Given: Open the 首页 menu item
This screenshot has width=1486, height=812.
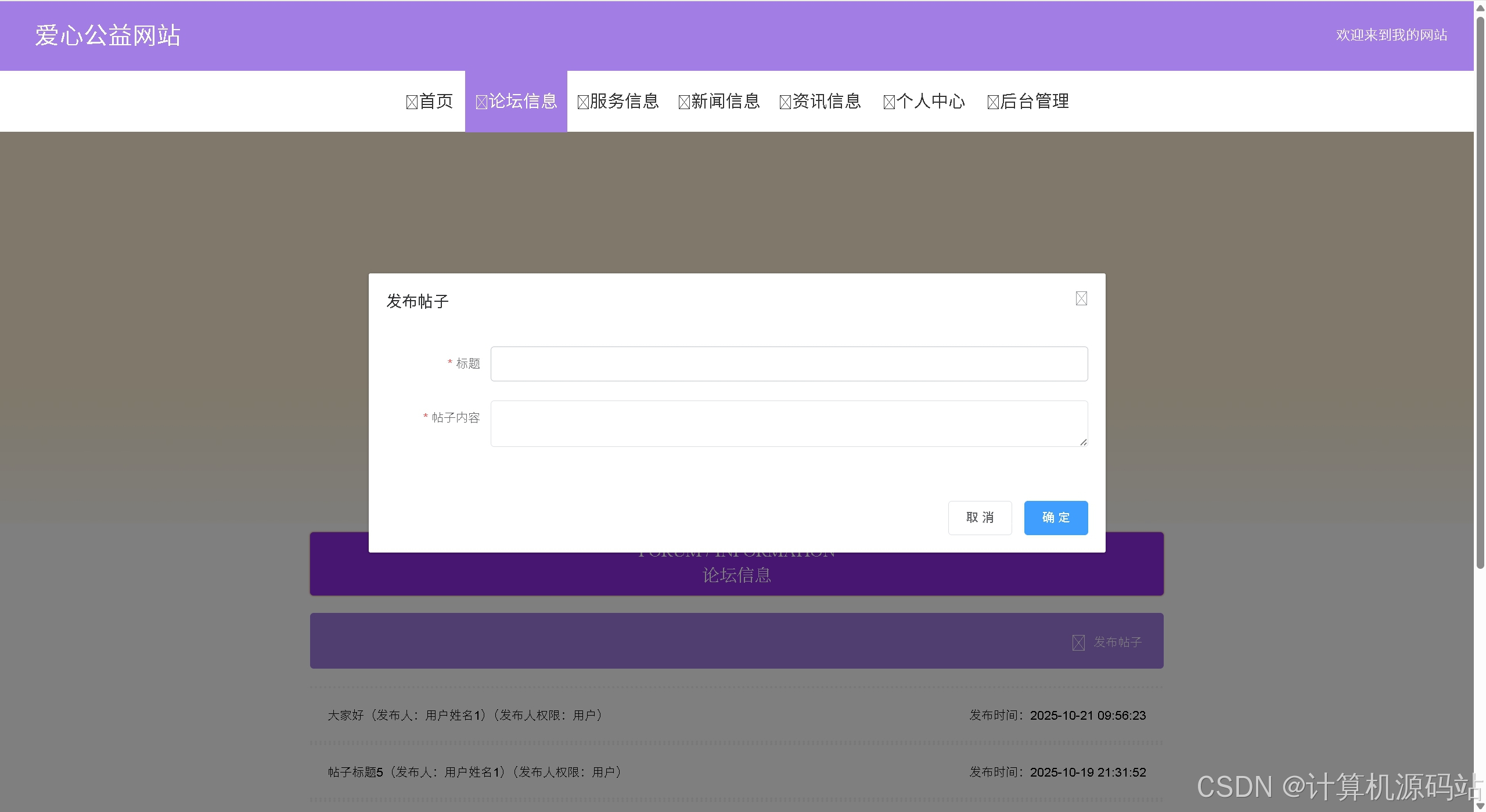Looking at the screenshot, I should [436, 102].
